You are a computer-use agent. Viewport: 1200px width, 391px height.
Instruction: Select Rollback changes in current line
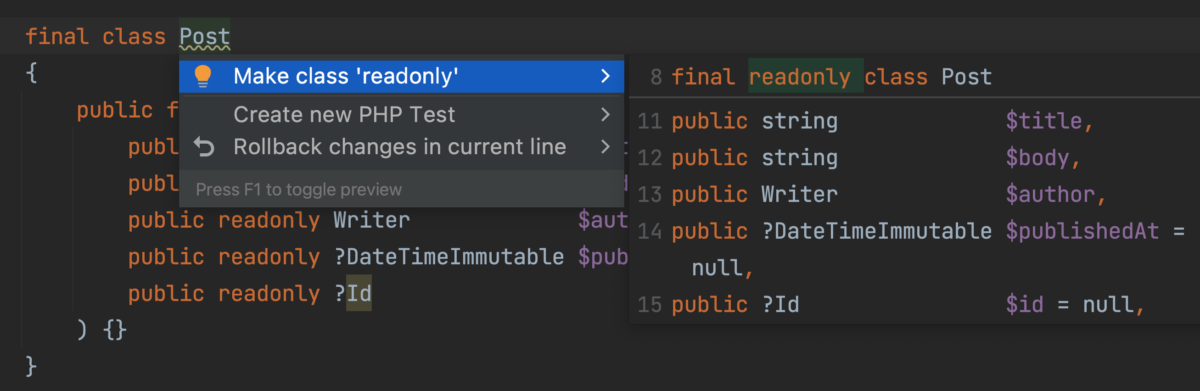point(402,147)
